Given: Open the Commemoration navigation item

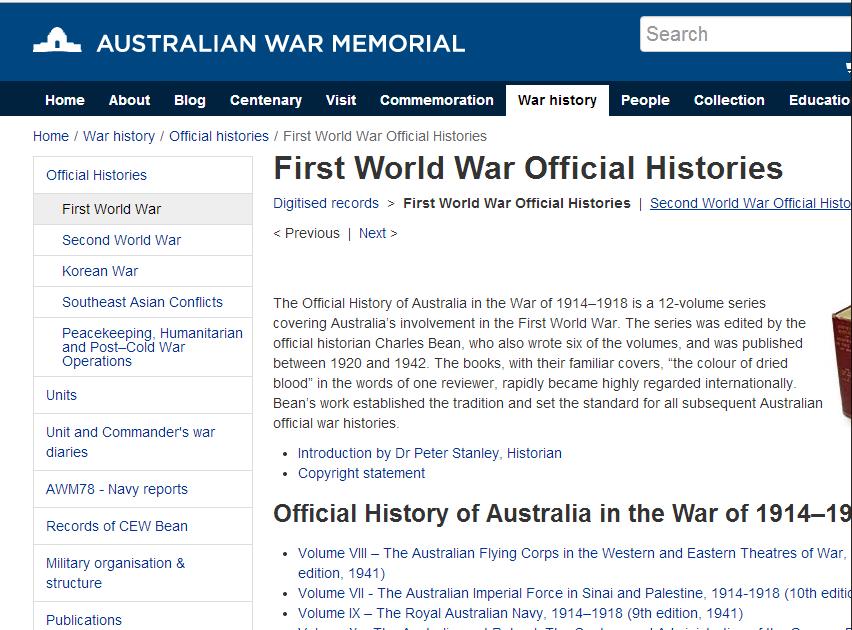Looking at the screenshot, I should pyautogui.click(x=437, y=100).
